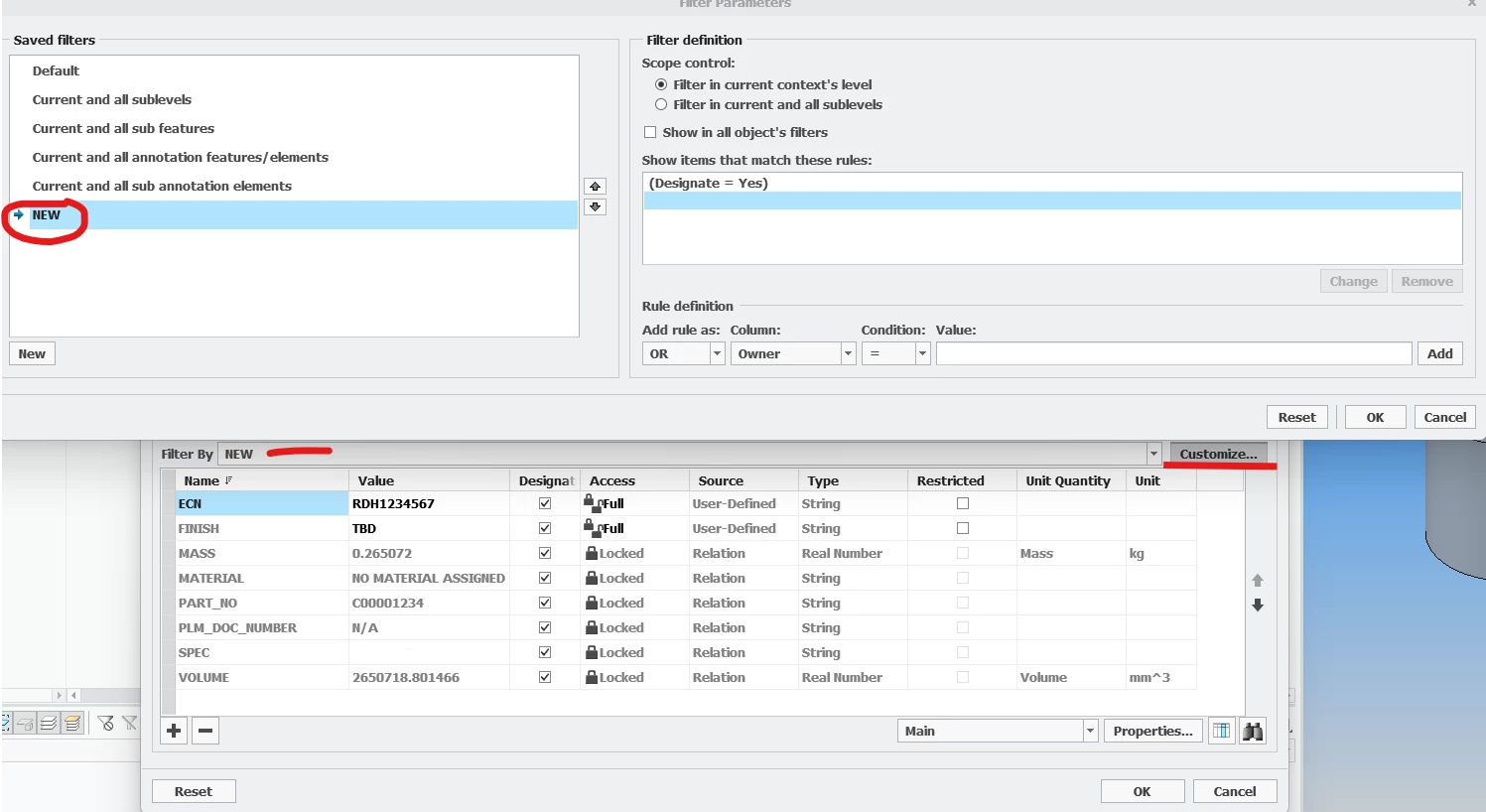Open column setup table icon

tap(1221, 731)
